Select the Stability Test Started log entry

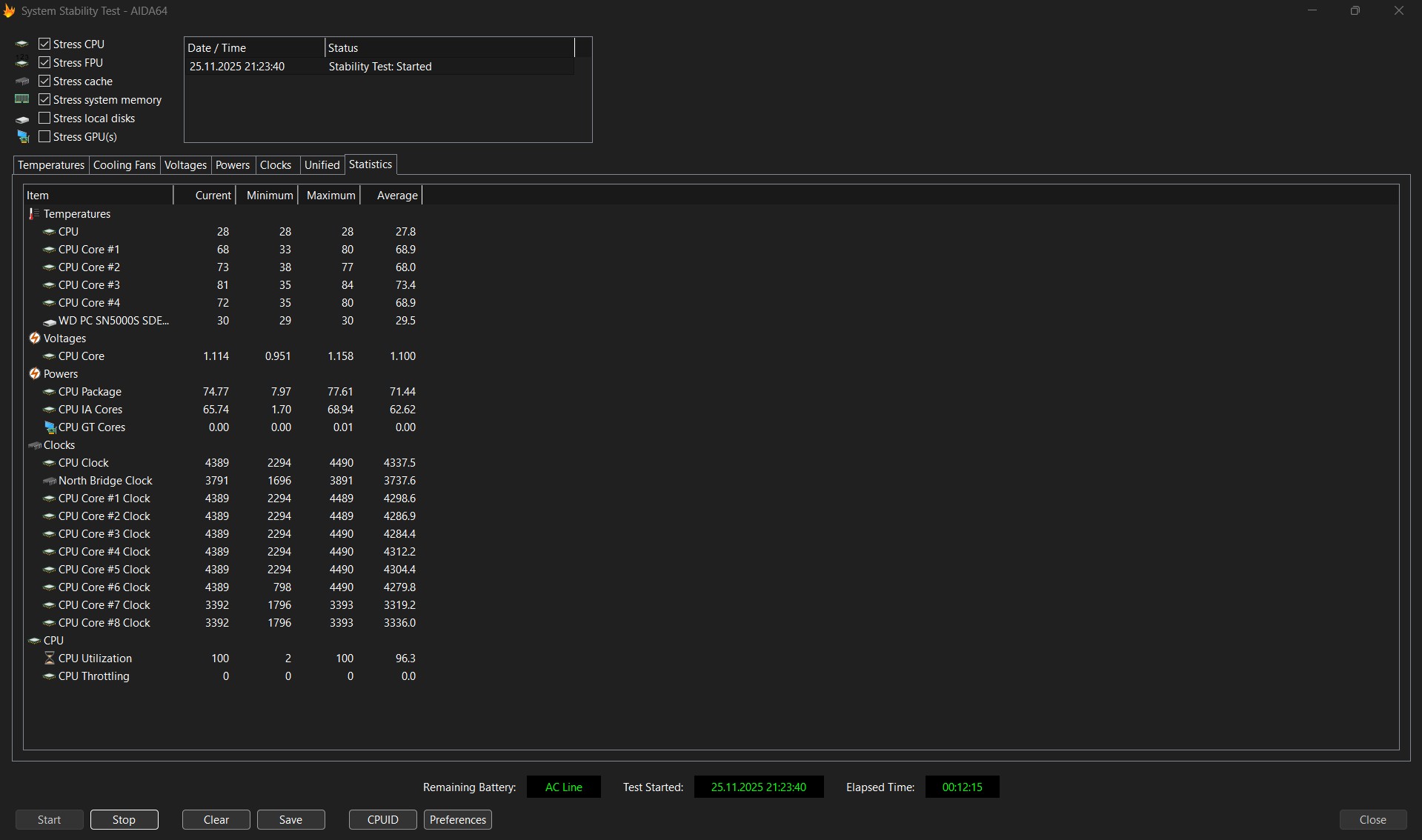379,67
